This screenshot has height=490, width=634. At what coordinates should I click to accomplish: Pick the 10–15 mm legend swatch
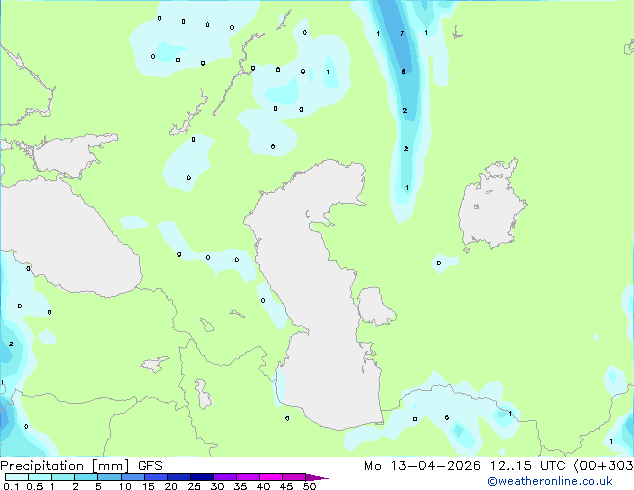[132, 477]
